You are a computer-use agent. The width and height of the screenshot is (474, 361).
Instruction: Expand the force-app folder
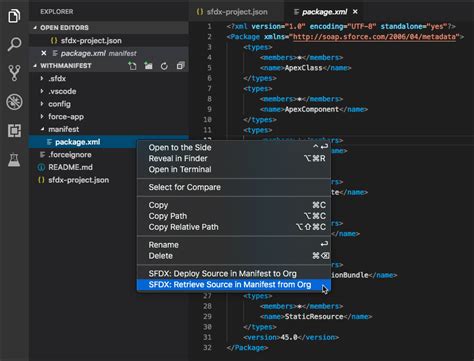pos(42,116)
